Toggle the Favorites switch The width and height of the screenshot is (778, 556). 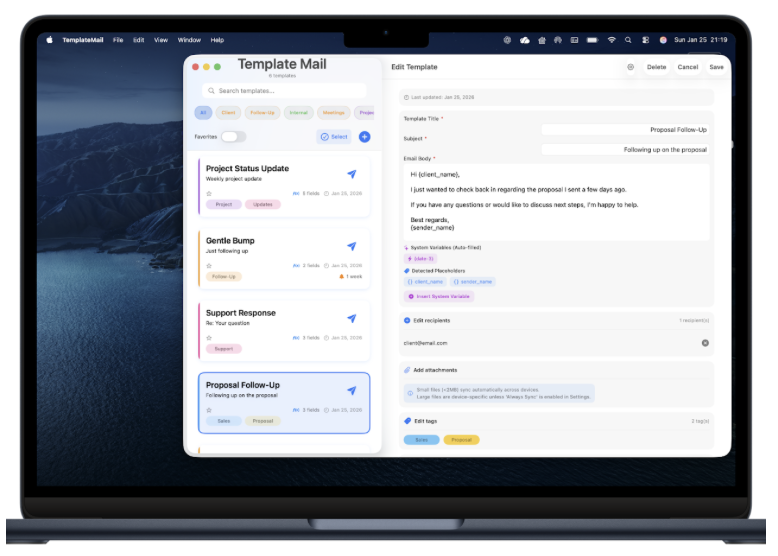tap(233, 137)
